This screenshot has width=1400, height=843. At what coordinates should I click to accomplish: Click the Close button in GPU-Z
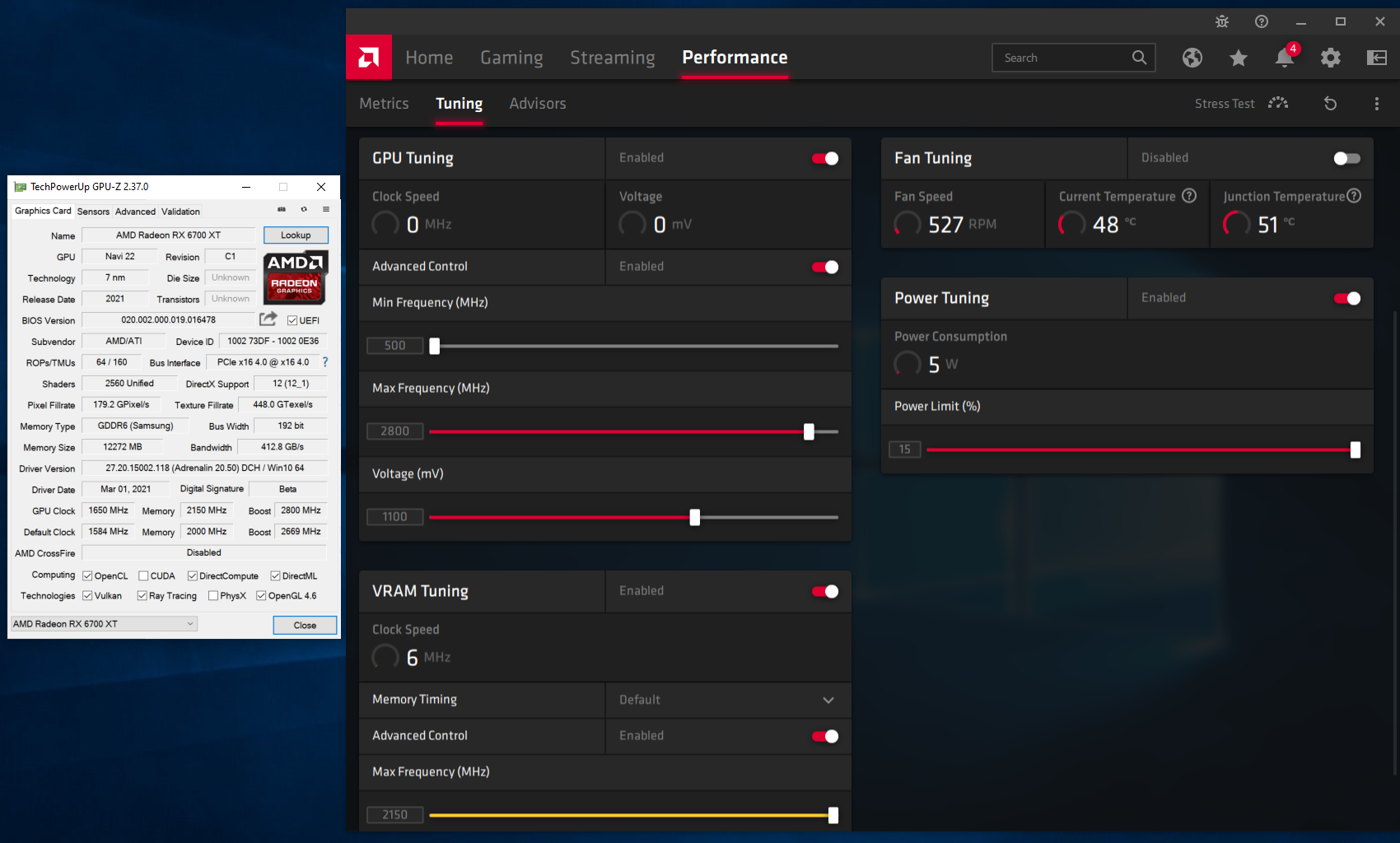(305, 626)
